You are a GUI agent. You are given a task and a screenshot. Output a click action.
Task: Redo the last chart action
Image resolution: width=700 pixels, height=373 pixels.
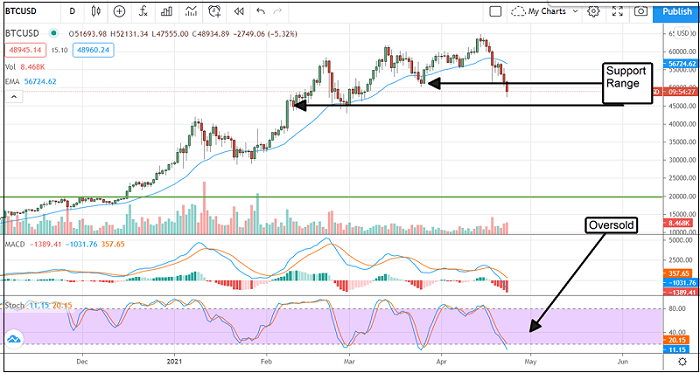(x=277, y=12)
